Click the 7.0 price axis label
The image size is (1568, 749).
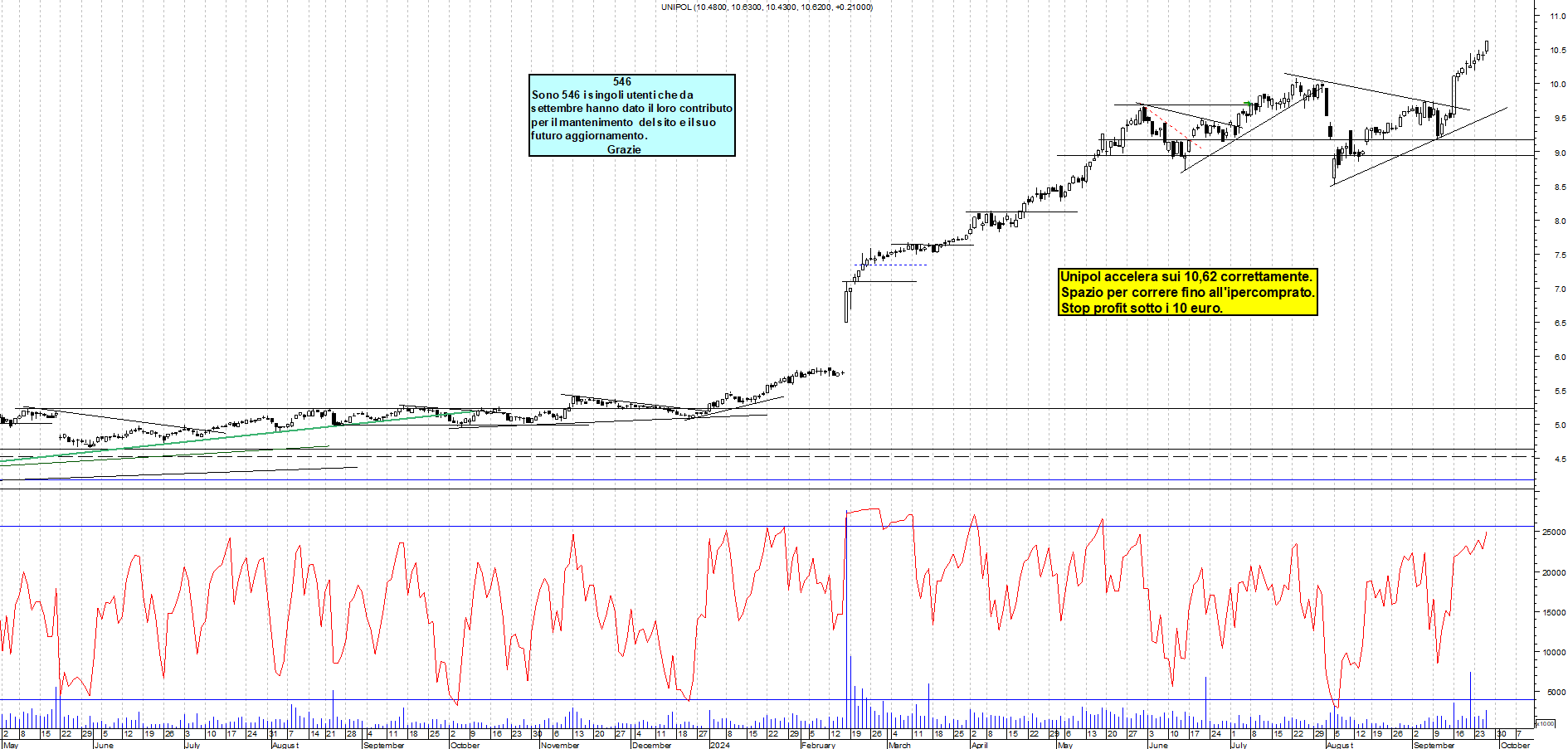(x=1559, y=289)
